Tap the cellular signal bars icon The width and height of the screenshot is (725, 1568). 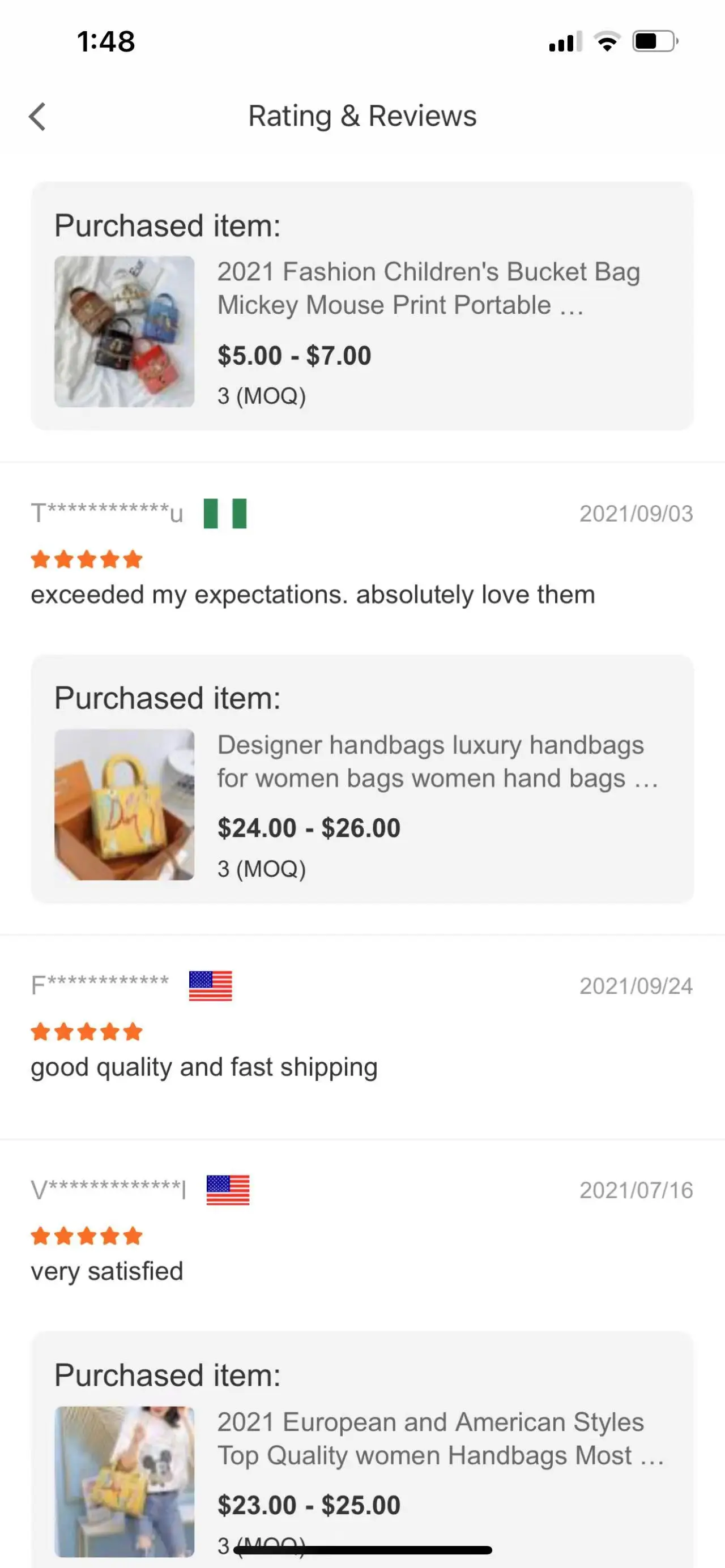click(x=565, y=41)
